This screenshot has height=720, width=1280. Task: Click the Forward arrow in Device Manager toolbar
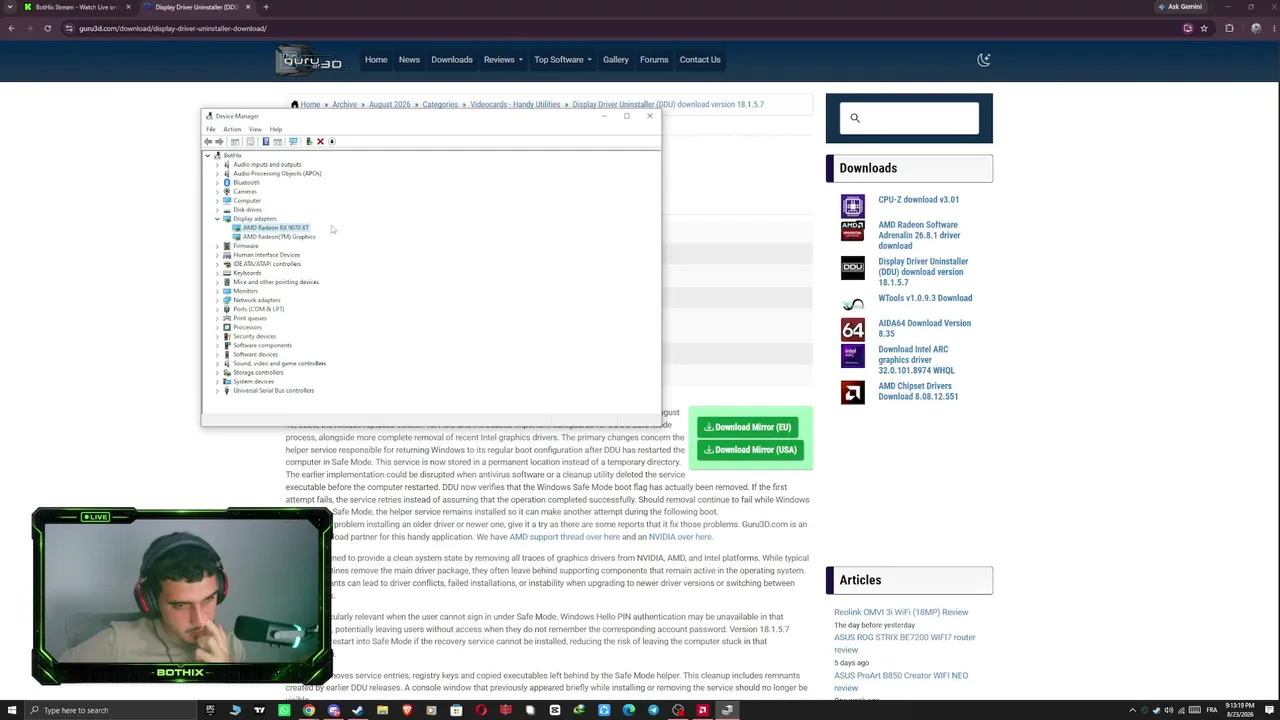click(x=219, y=141)
